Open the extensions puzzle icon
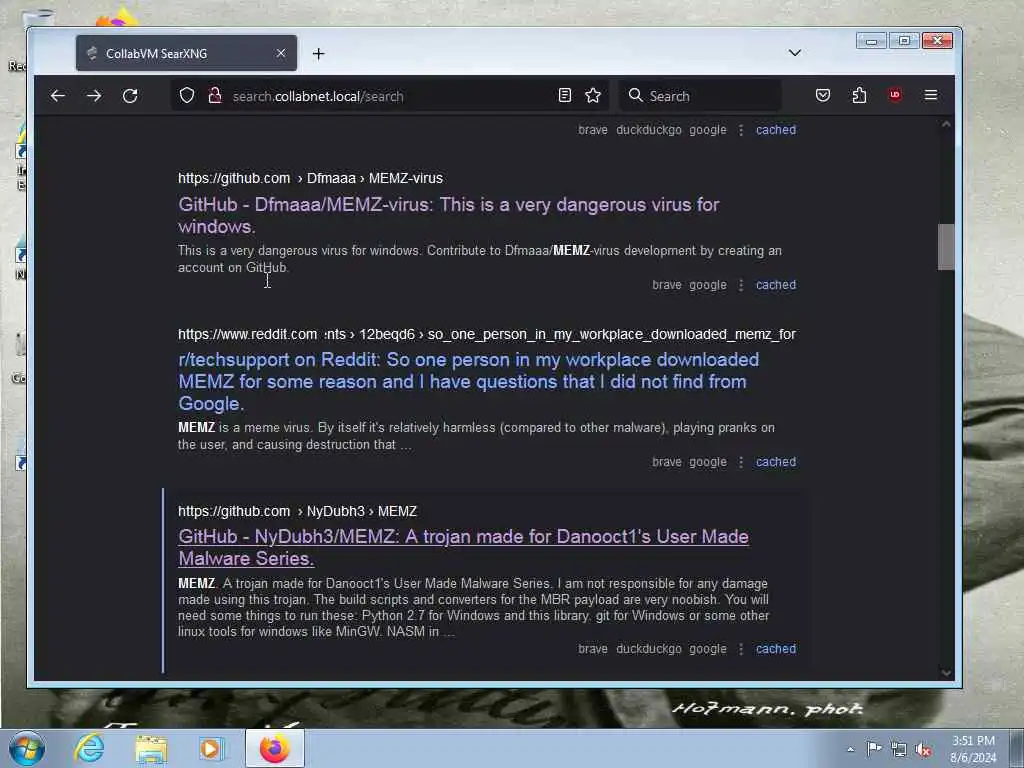This screenshot has width=1024, height=768. click(x=859, y=95)
